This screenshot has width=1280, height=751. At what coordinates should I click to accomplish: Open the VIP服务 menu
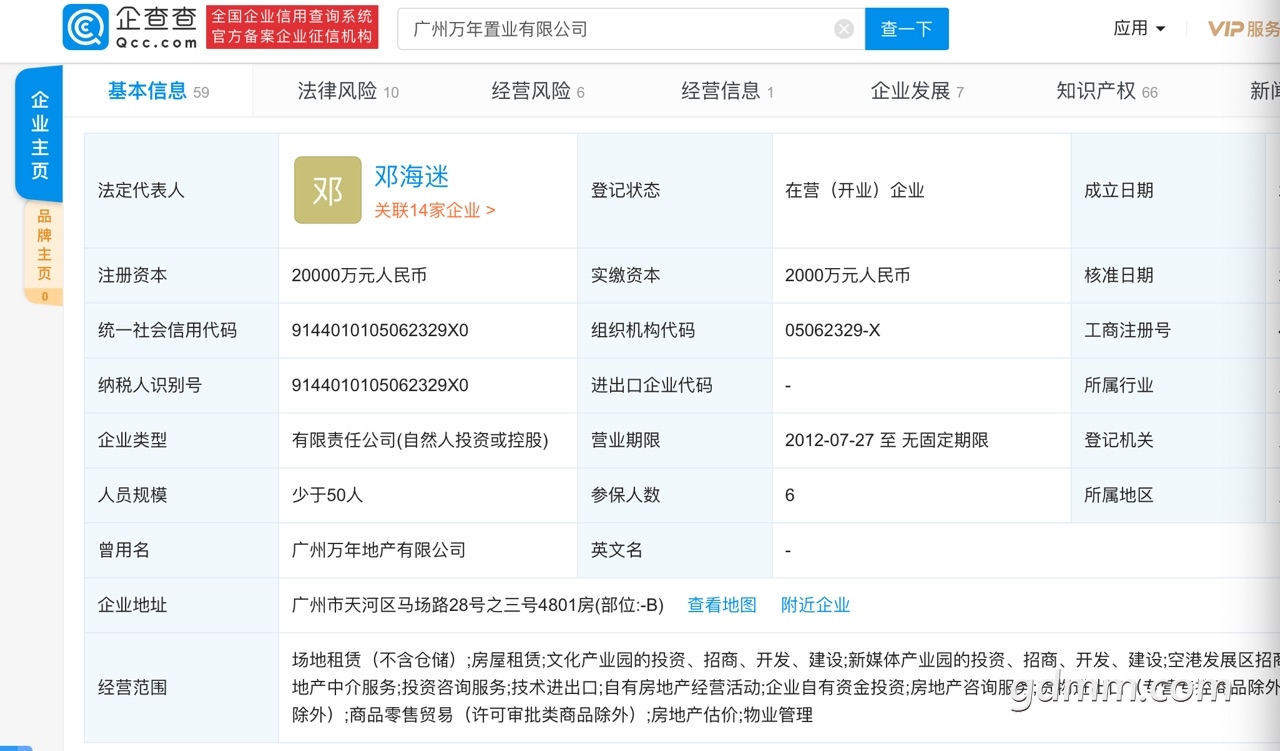pyautogui.click(x=1243, y=28)
